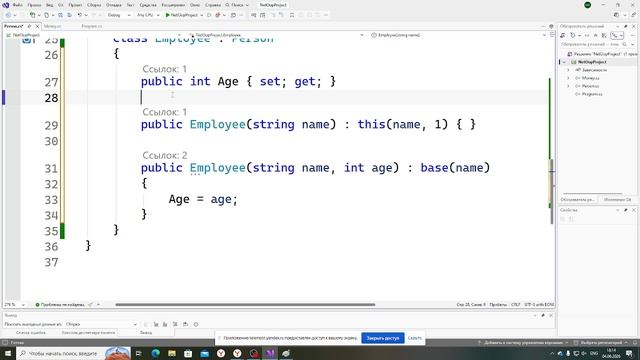Click the Поиск search box in title bar

coord(237,5)
